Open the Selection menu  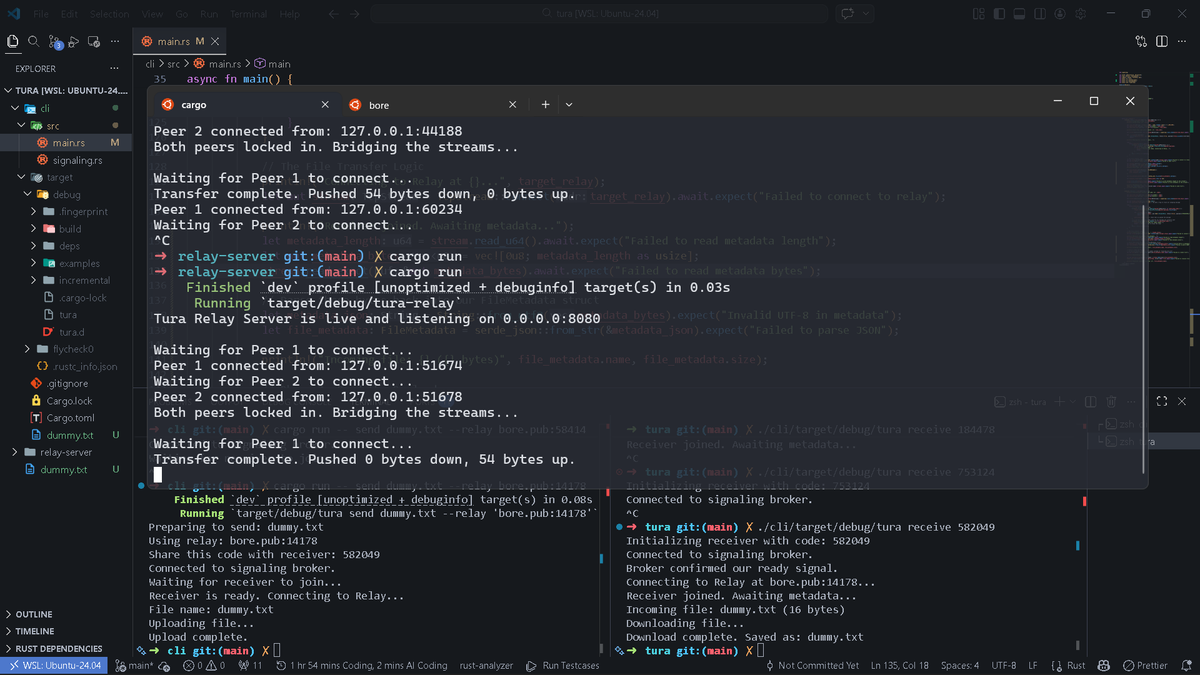[109, 14]
